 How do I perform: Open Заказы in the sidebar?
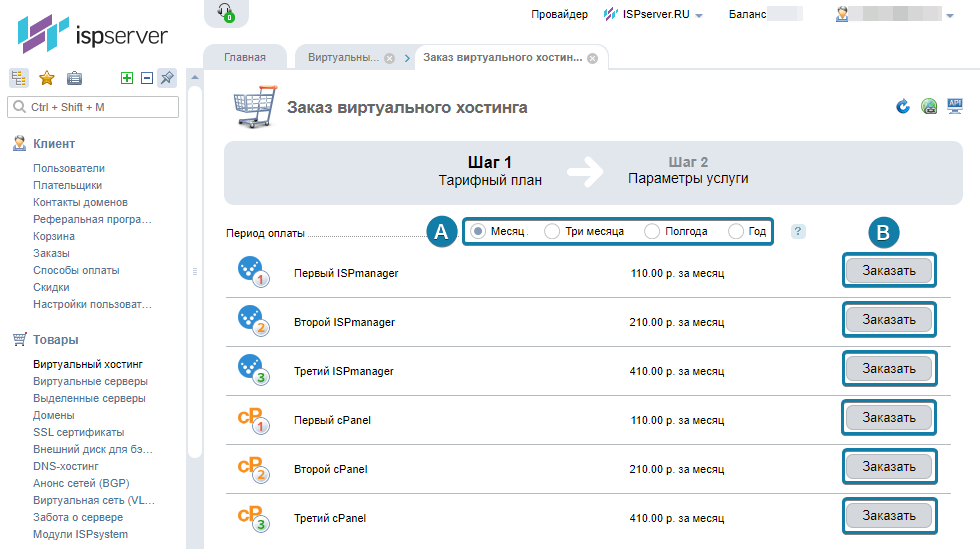(51, 253)
